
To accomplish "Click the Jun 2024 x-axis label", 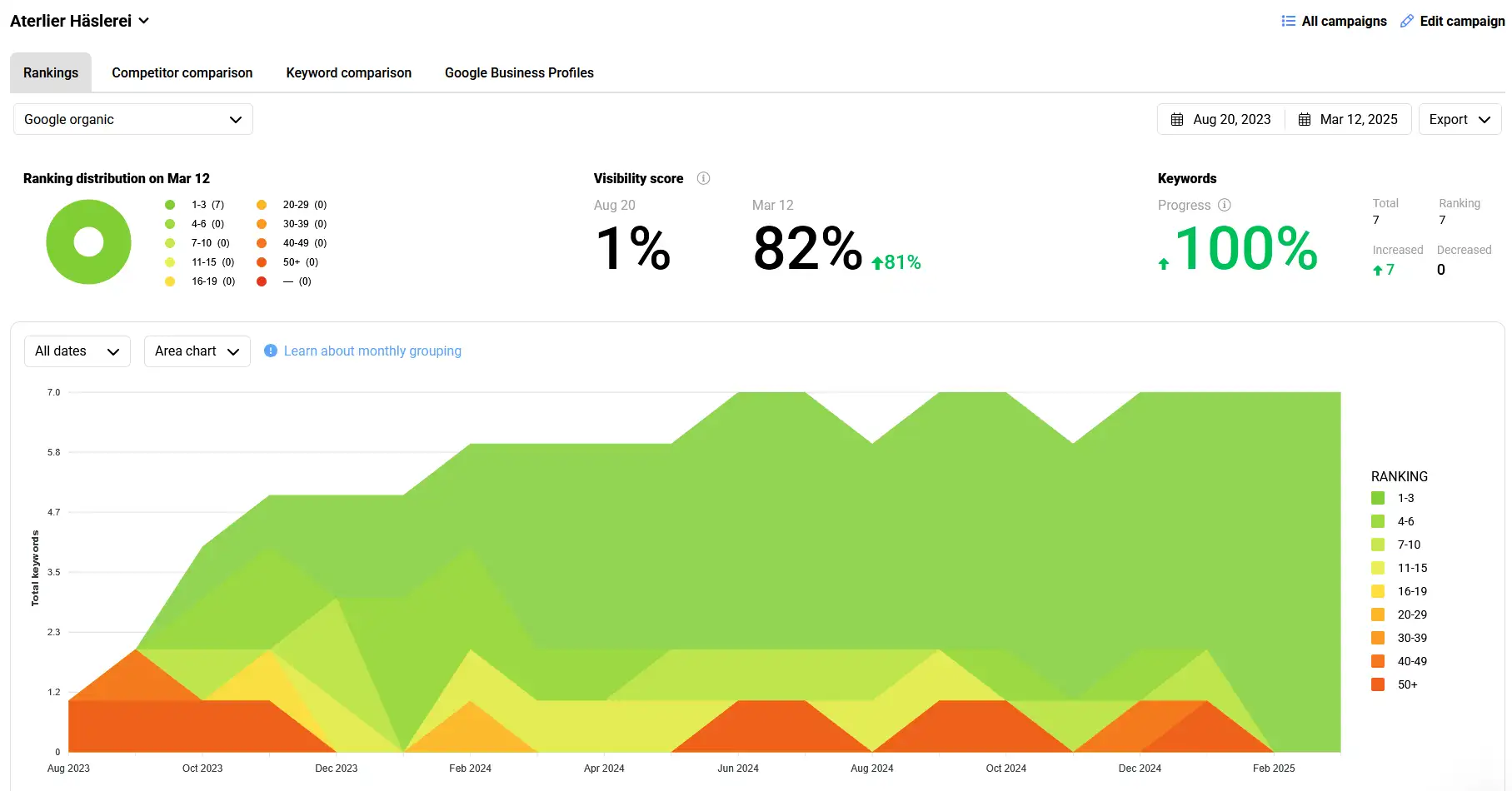I will (x=738, y=769).
